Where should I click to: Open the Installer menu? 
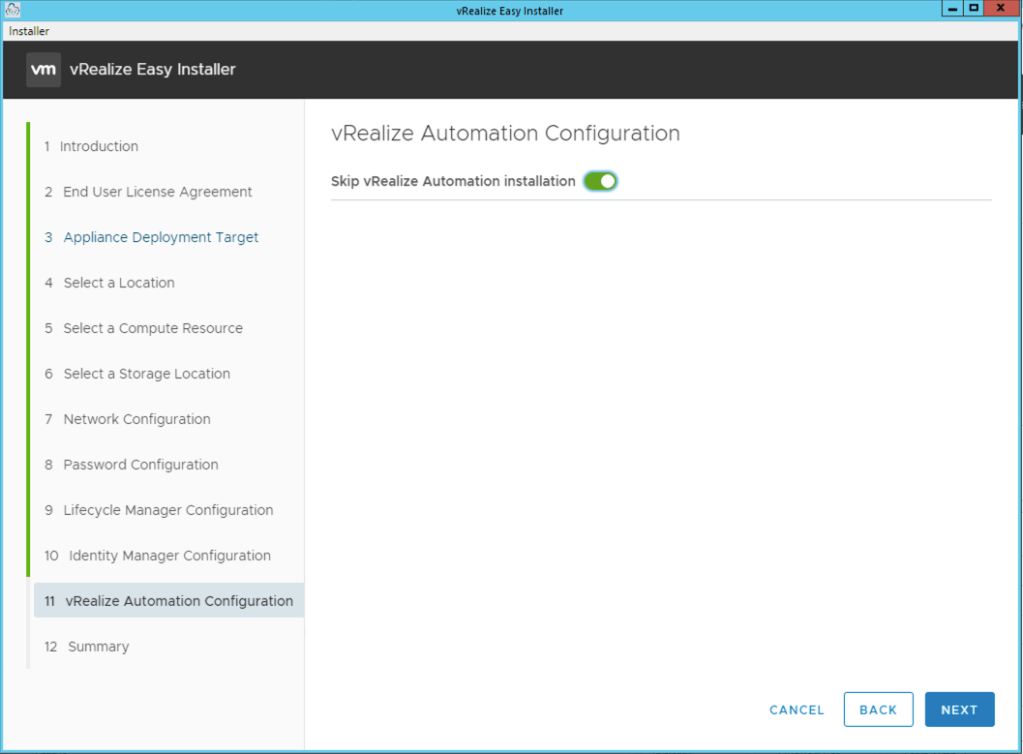[29, 31]
